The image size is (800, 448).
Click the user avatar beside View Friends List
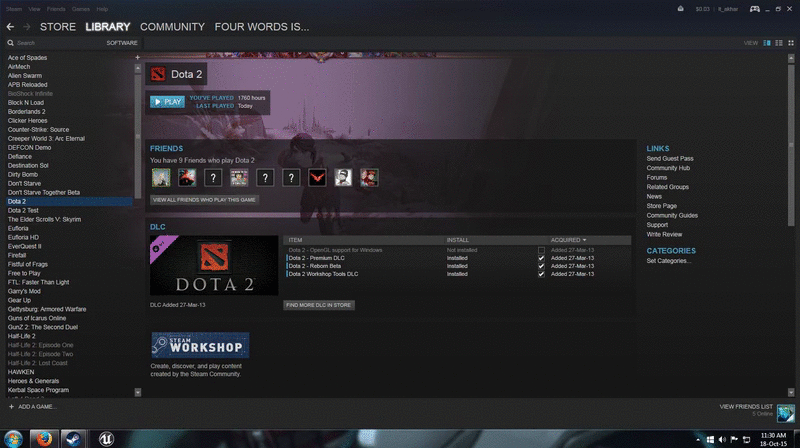(786, 413)
